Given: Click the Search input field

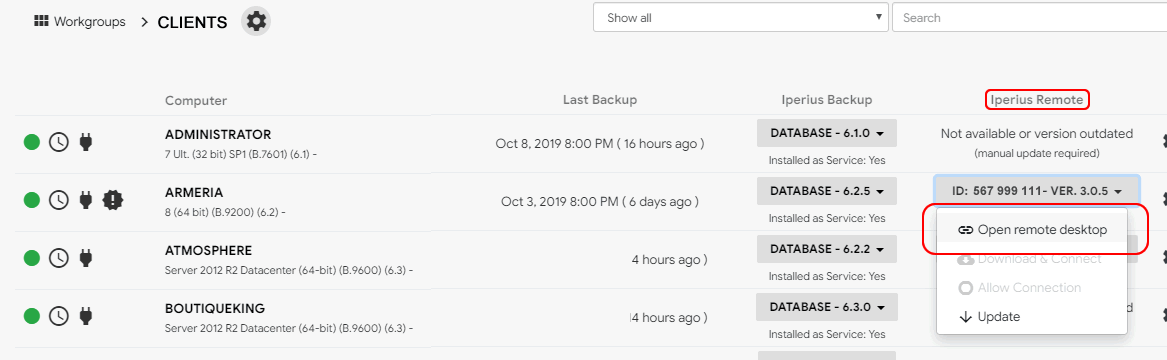Looking at the screenshot, I should [x=1029, y=18].
